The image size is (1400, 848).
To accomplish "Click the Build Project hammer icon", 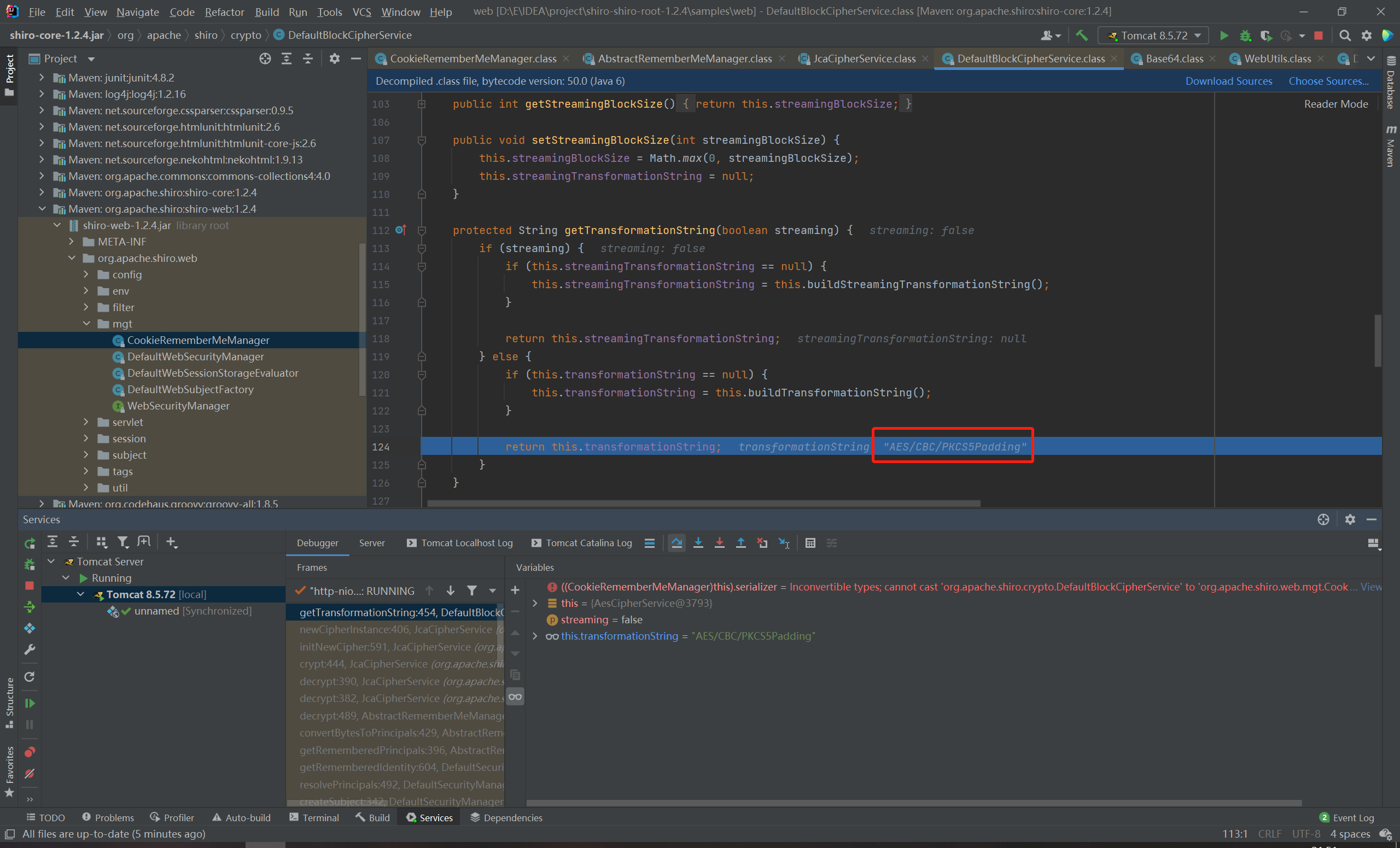I will [x=1082, y=35].
